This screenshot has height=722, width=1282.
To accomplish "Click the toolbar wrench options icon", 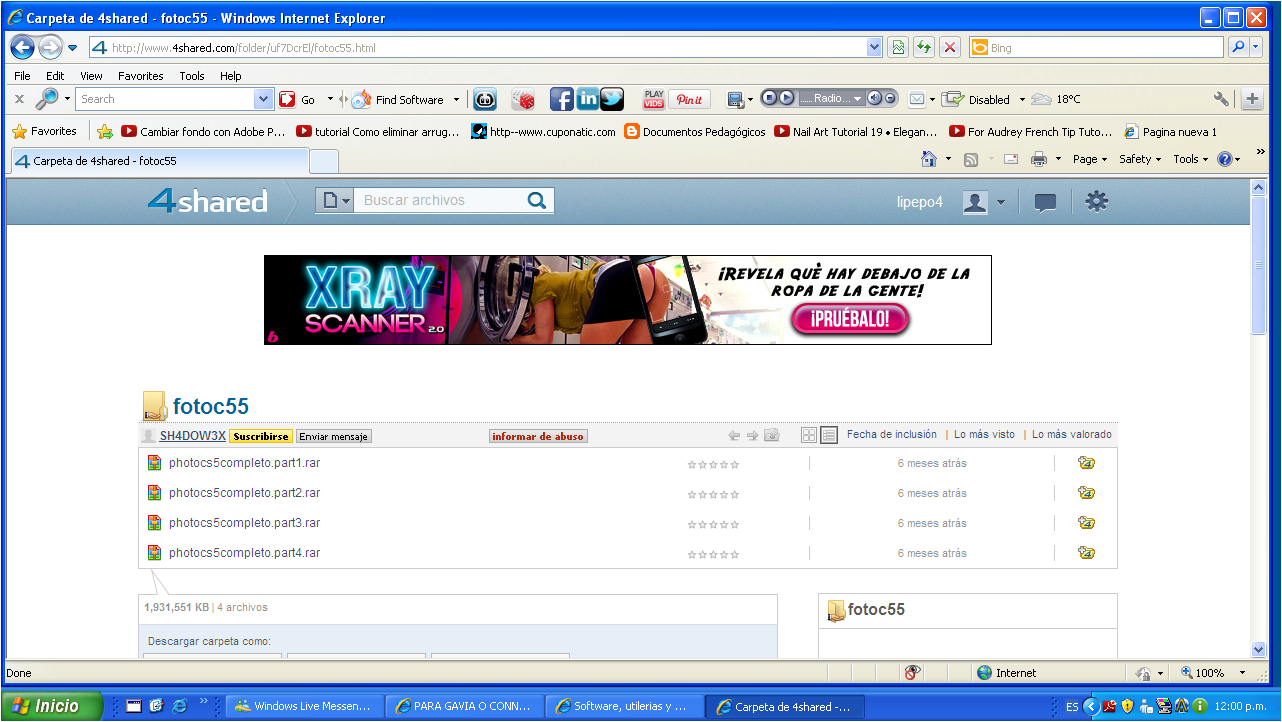I will [x=1221, y=99].
